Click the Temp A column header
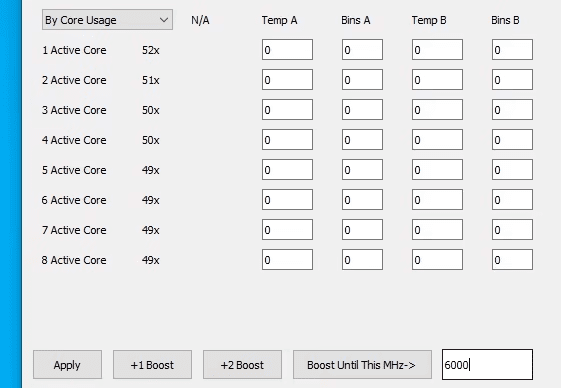 [x=279, y=20]
